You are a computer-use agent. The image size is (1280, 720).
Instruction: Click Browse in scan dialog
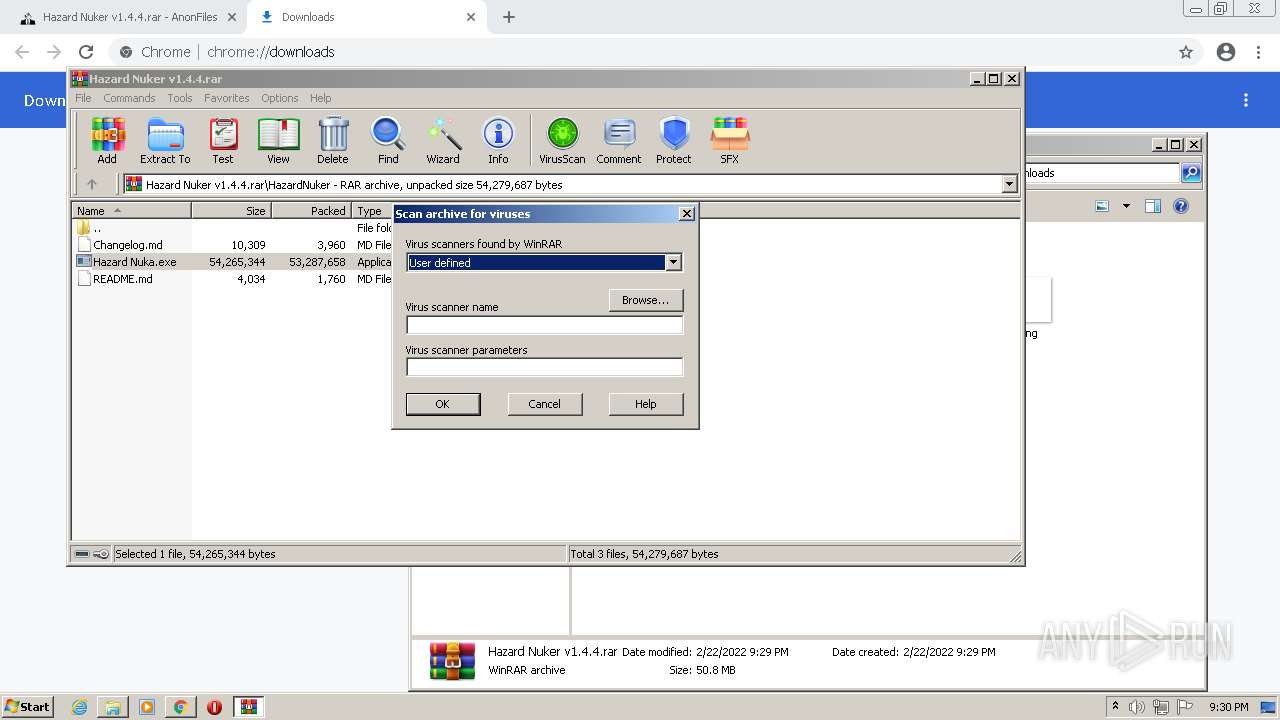(x=646, y=300)
